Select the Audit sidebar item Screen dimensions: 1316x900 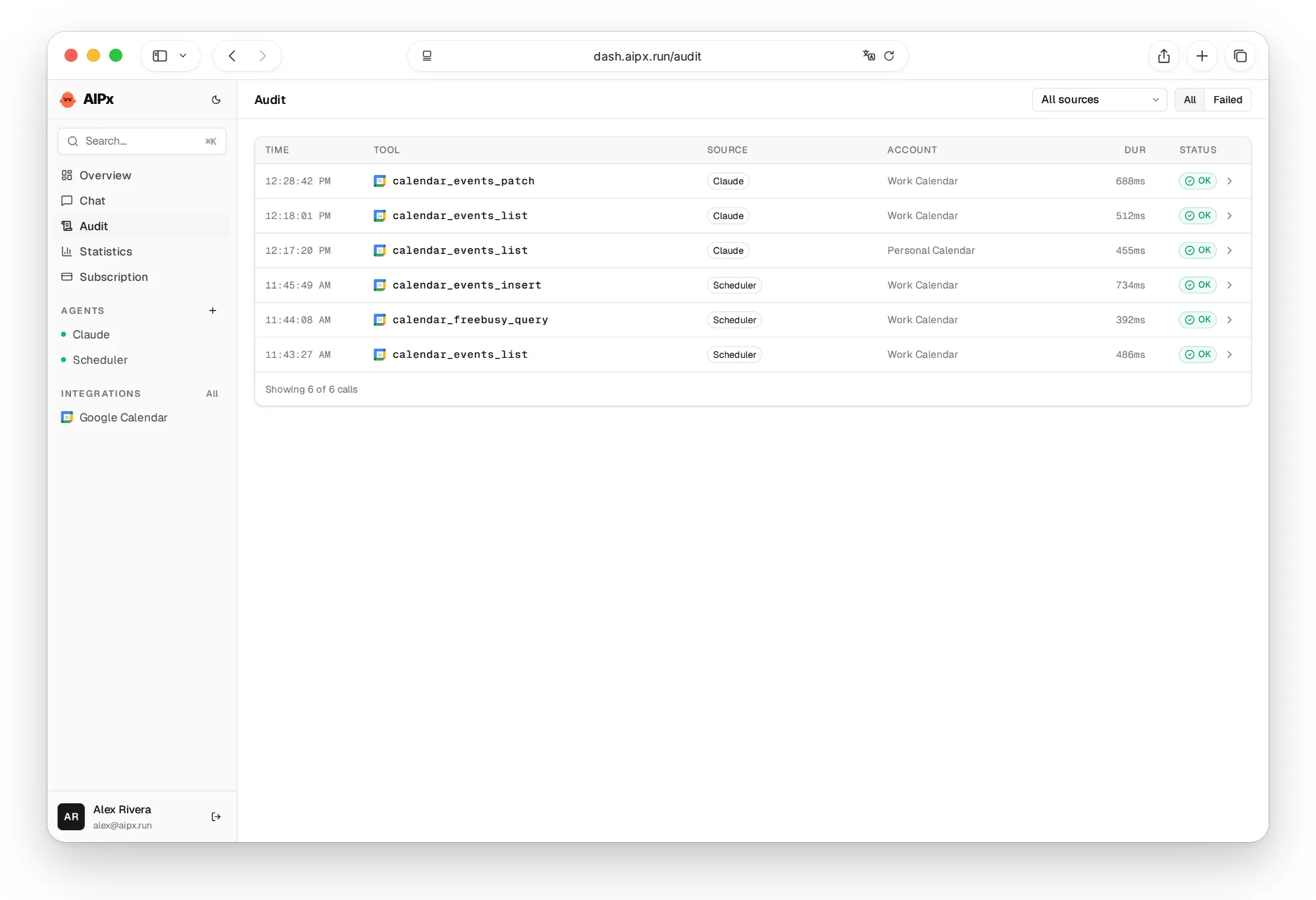pyautogui.click(x=143, y=226)
